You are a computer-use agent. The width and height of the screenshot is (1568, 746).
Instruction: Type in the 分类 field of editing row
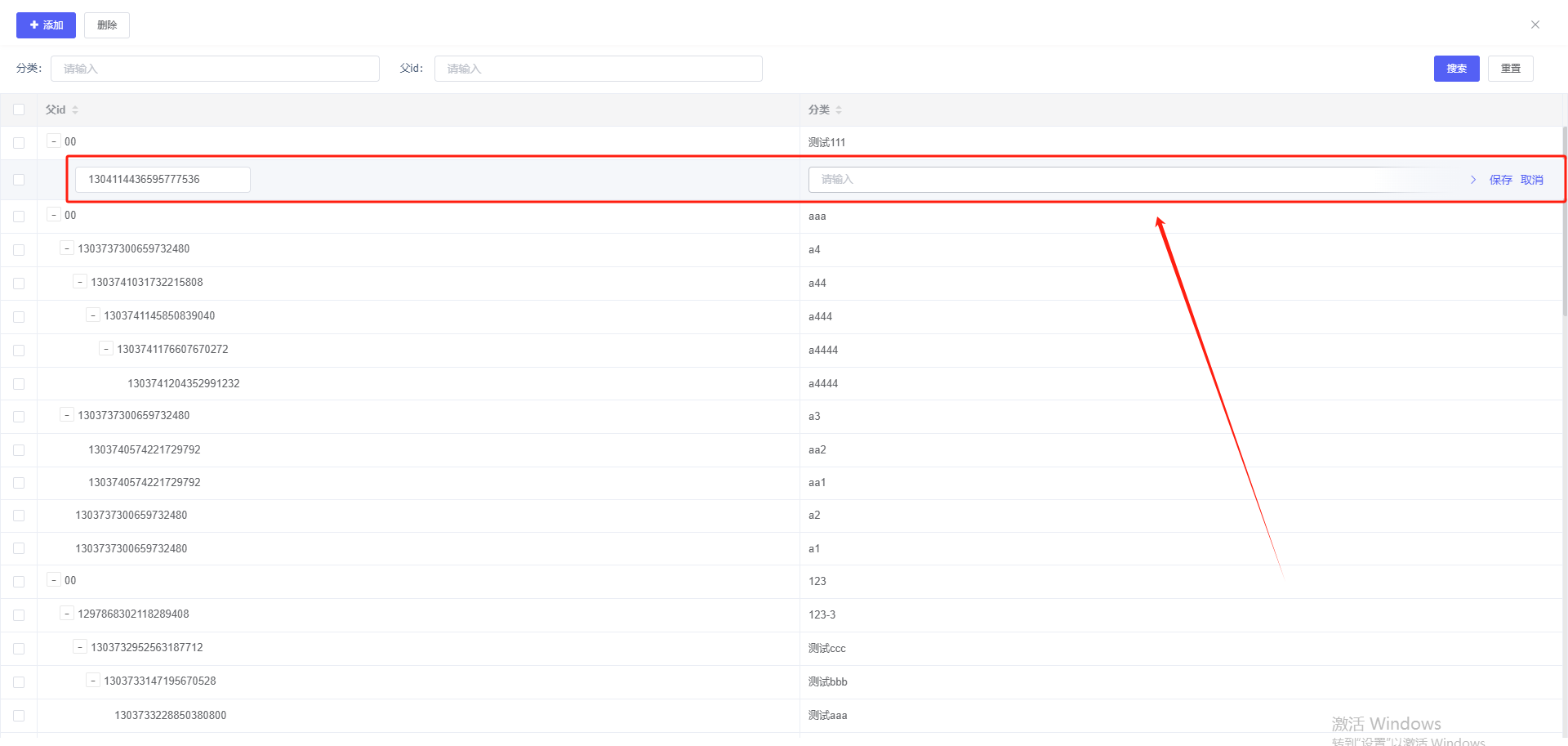pos(1127,180)
